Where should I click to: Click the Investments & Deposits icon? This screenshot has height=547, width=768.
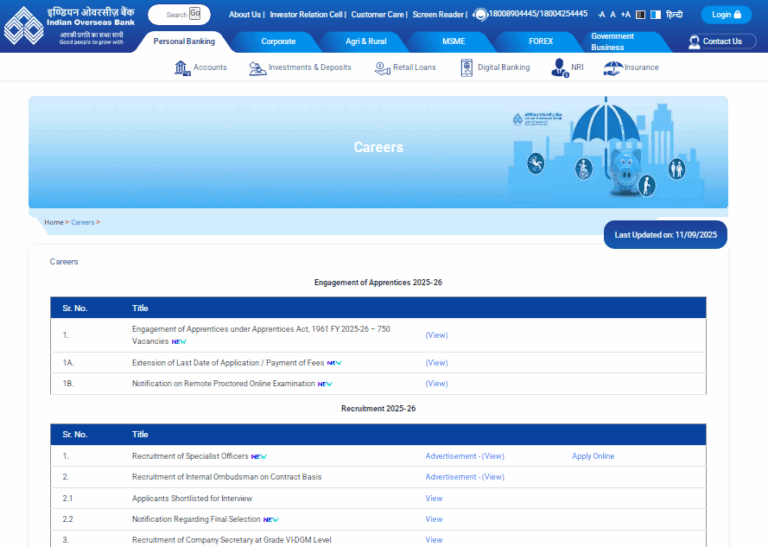point(257,68)
